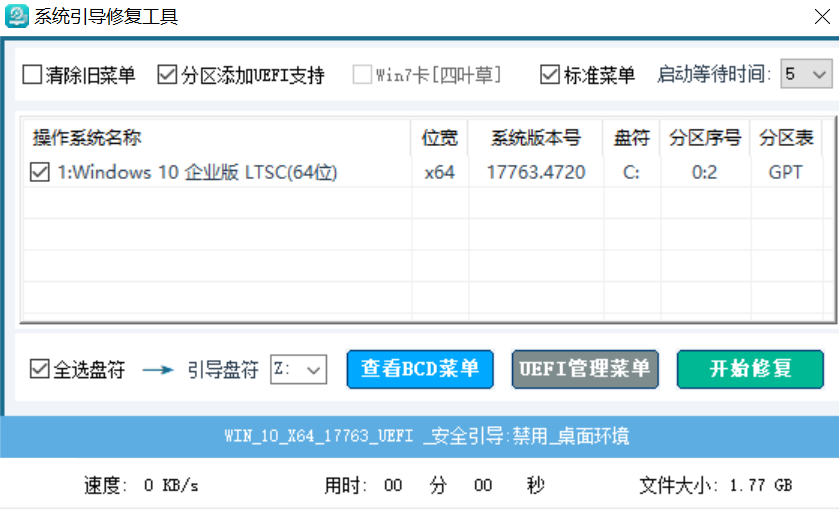The image size is (839, 512).
Task: Click the blue arrow beside 全选盘符
Action: point(158,369)
